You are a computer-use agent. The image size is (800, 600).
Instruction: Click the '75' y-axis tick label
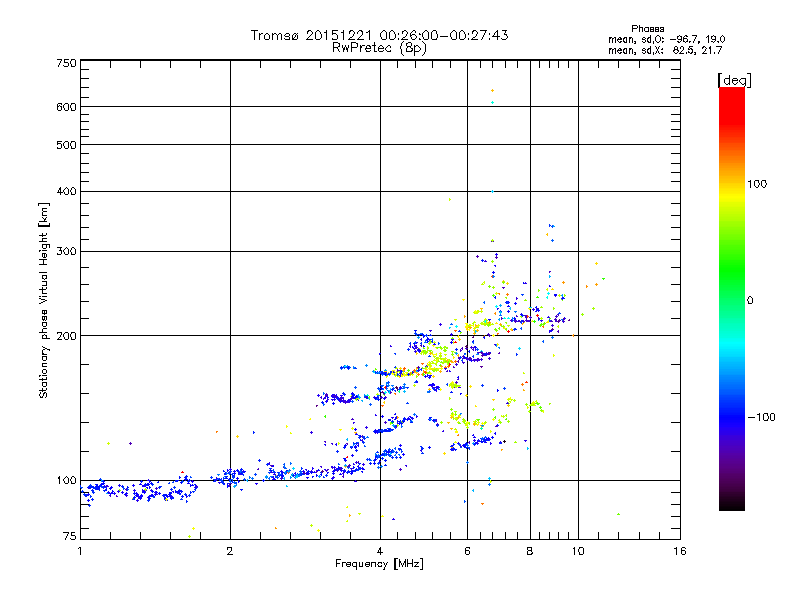tap(70, 536)
